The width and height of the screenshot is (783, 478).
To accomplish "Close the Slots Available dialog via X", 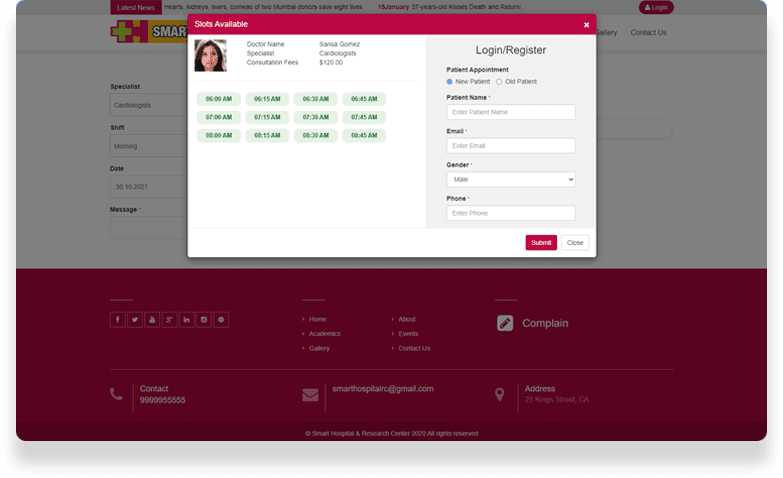I will (586, 24).
